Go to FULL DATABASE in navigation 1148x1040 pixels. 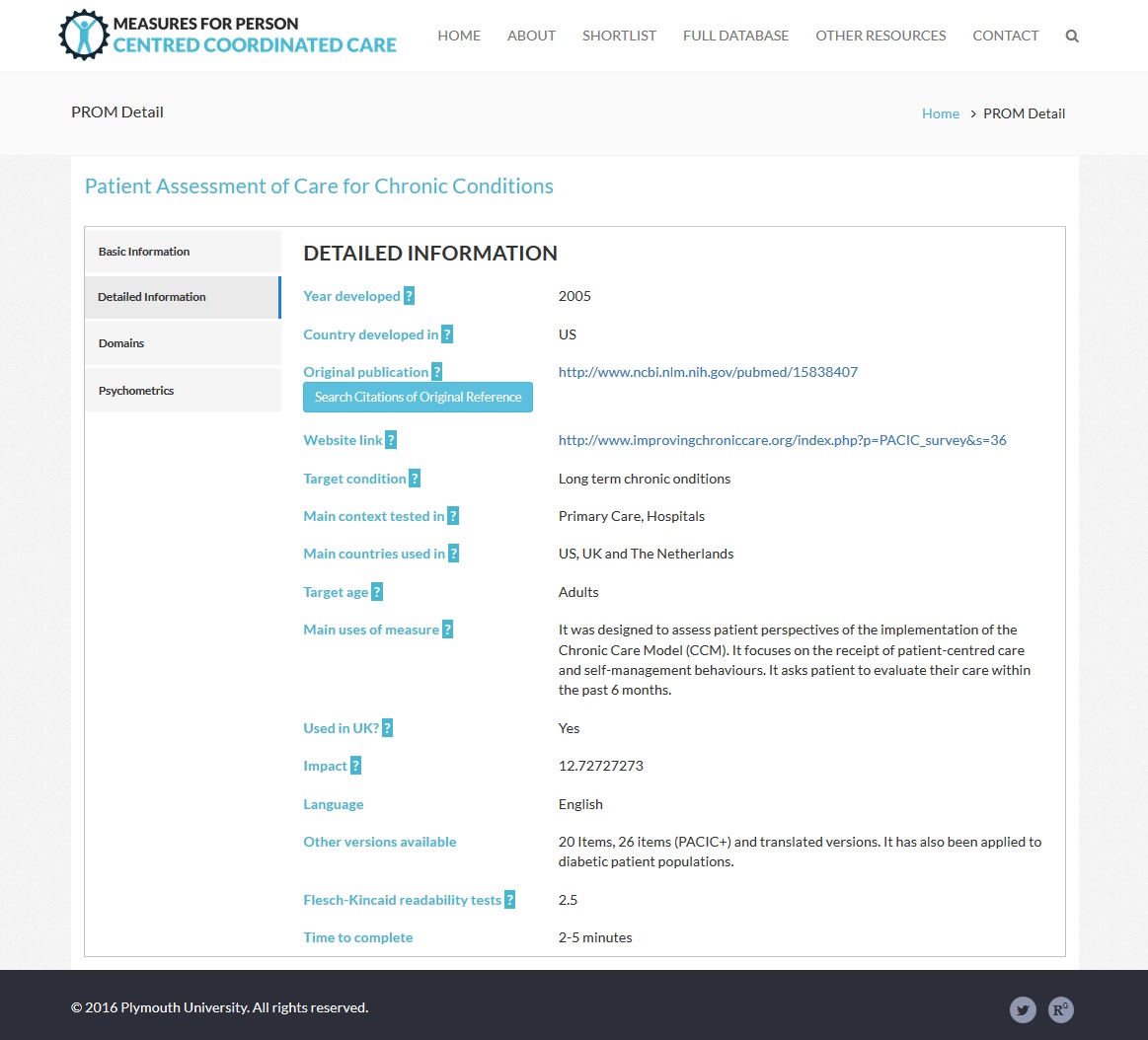tap(735, 36)
